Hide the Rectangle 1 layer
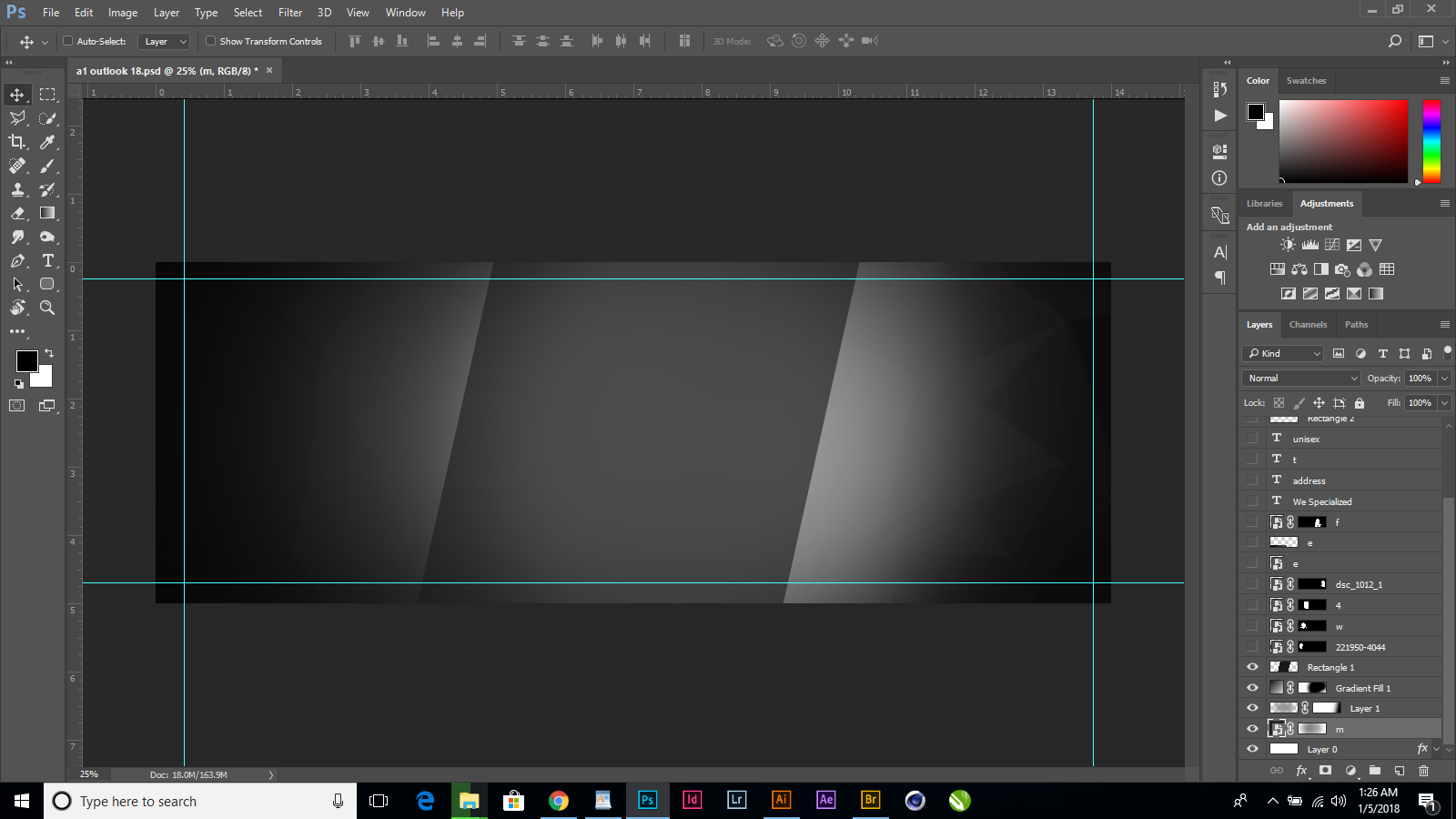The width and height of the screenshot is (1456, 819). click(x=1252, y=666)
